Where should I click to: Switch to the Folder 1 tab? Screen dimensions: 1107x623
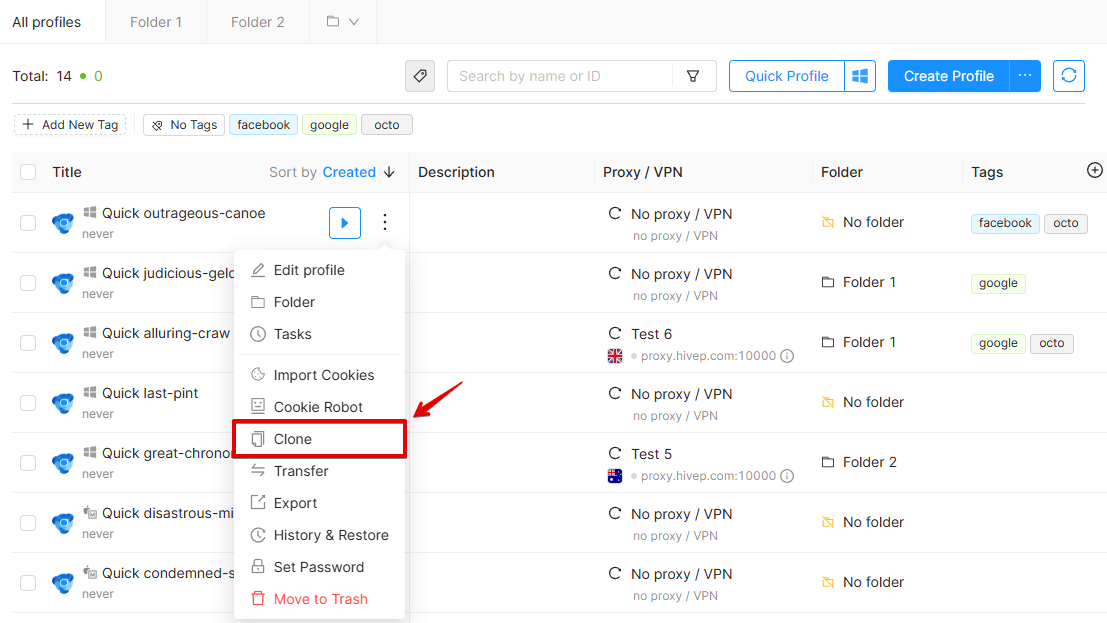pyautogui.click(x=156, y=22)
